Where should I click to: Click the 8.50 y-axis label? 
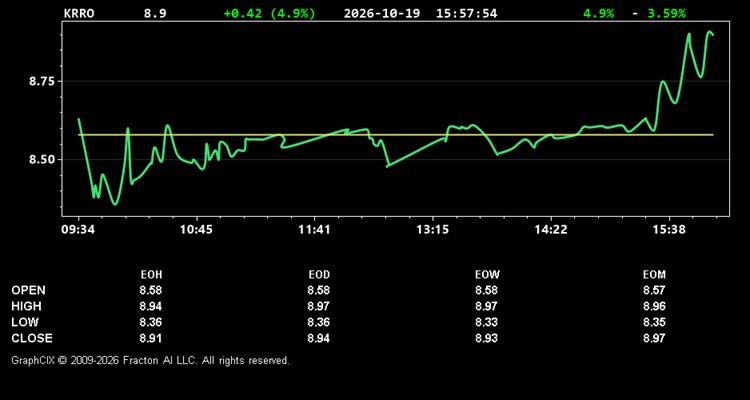point(42,160)
